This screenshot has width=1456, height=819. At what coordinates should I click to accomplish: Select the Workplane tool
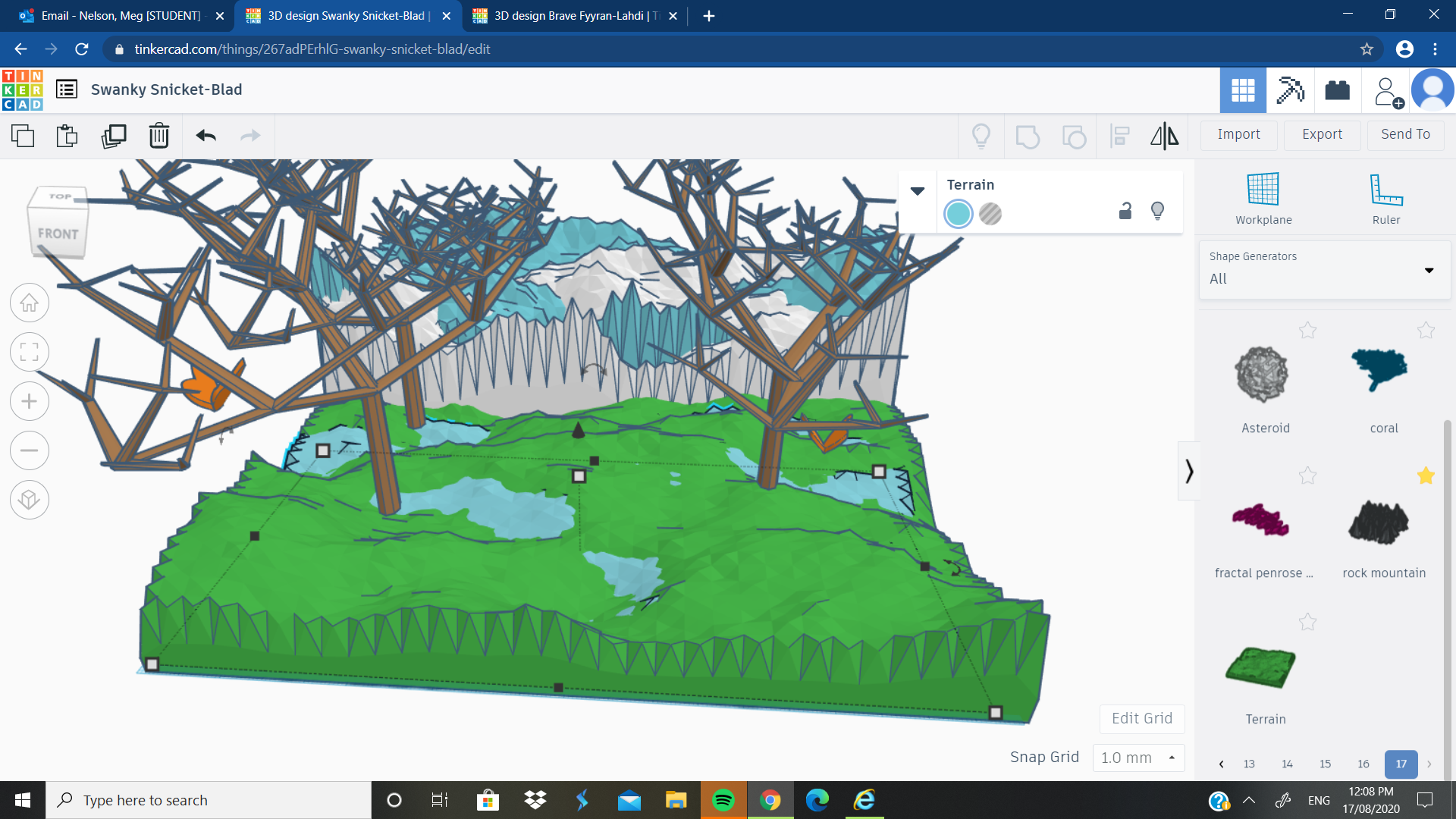(x=1262, y=197)
